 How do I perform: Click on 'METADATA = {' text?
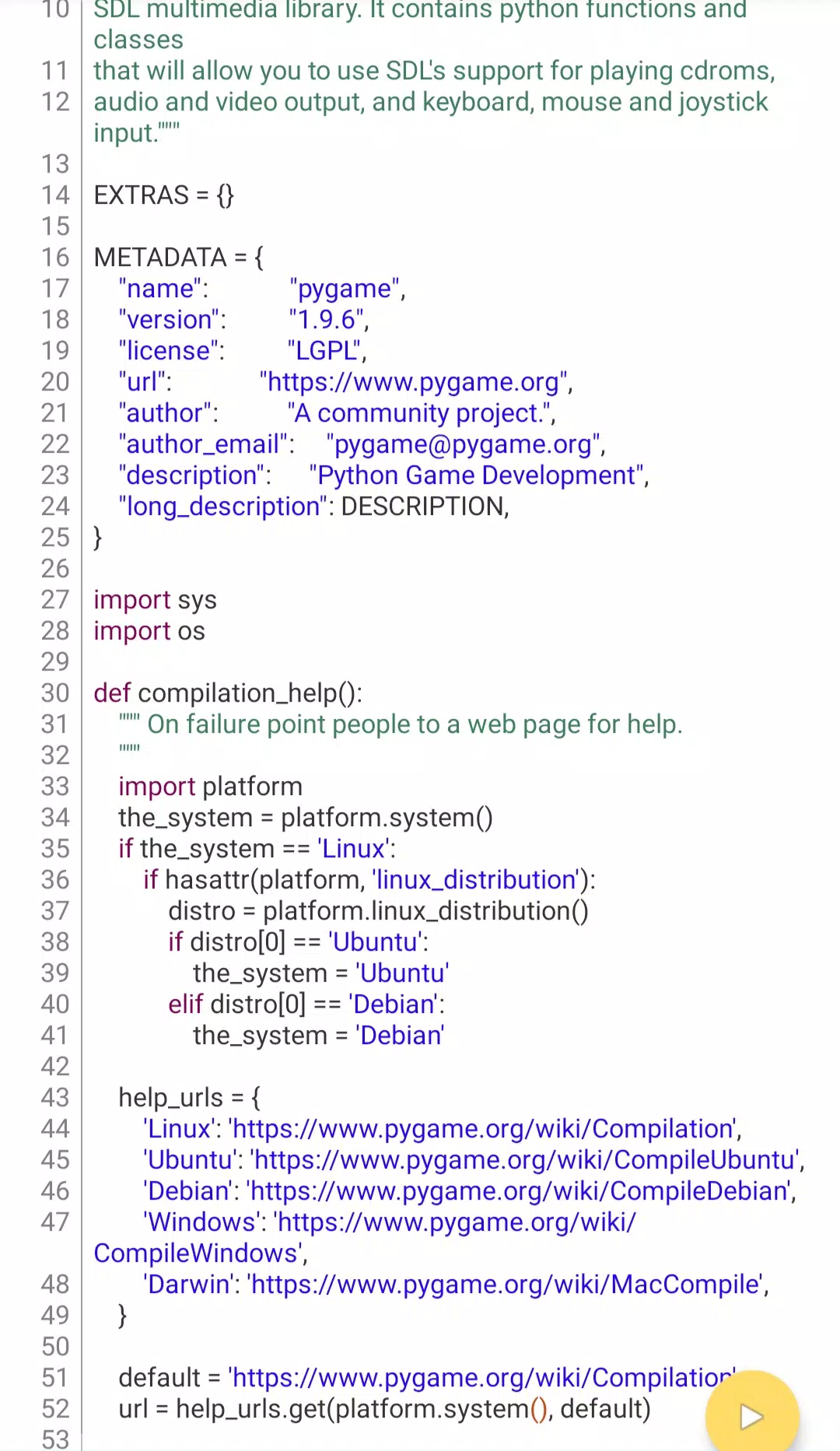[x=179, y=258]
